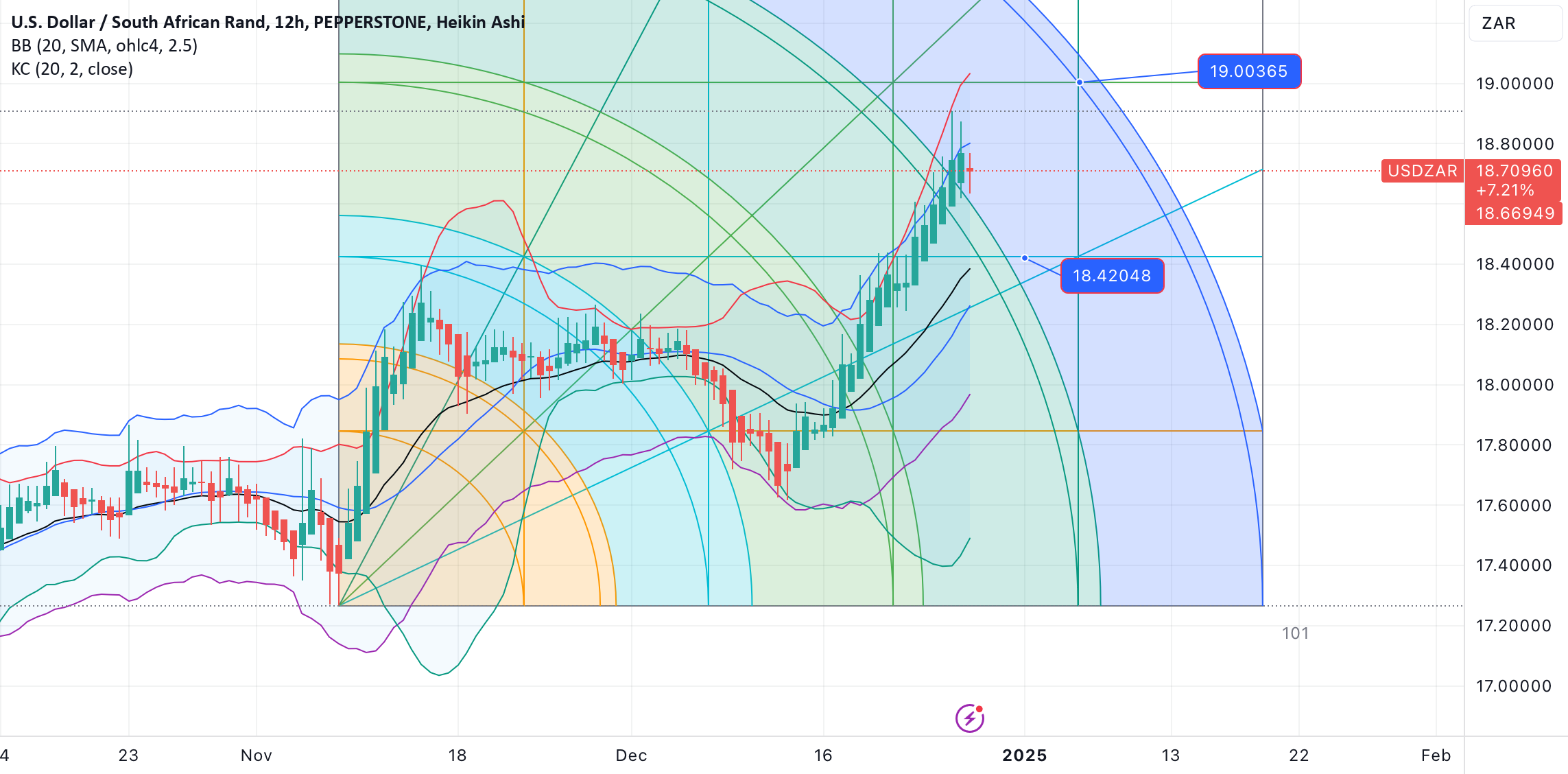1568x774 pixels.
Task: Click the 19.00365 price label callout
Action: tap(1249, 71)
